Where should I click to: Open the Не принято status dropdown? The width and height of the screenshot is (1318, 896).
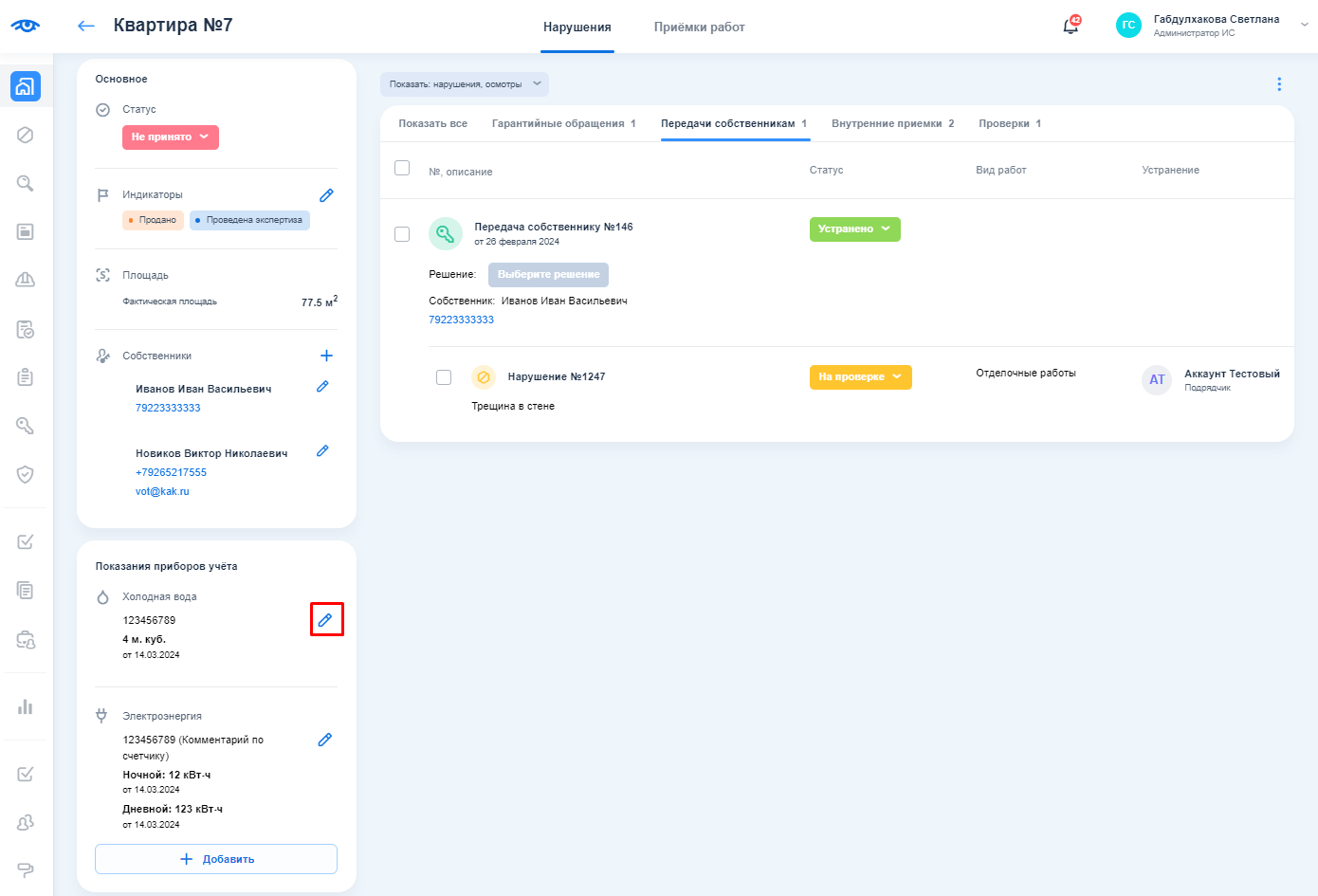pos(171,137)
